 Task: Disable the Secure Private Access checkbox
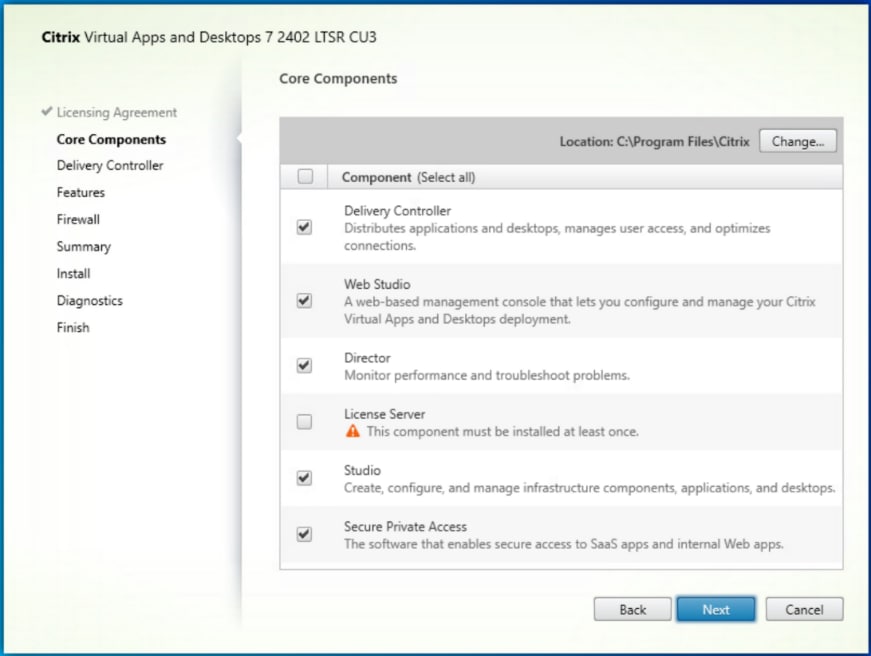(304, 534)
